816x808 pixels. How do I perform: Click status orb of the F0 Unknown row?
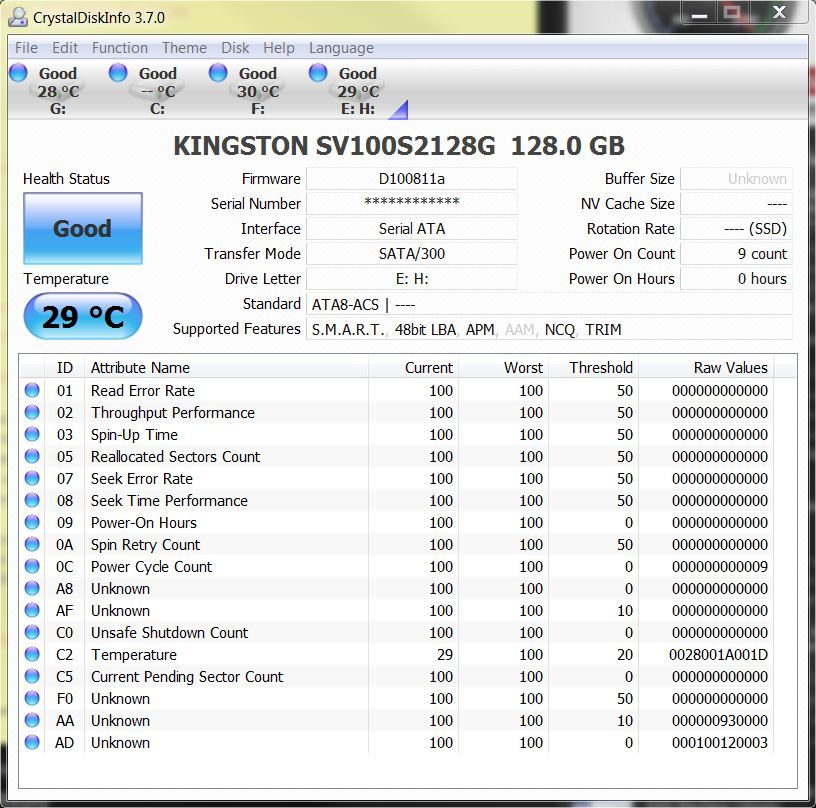[32, 698]
